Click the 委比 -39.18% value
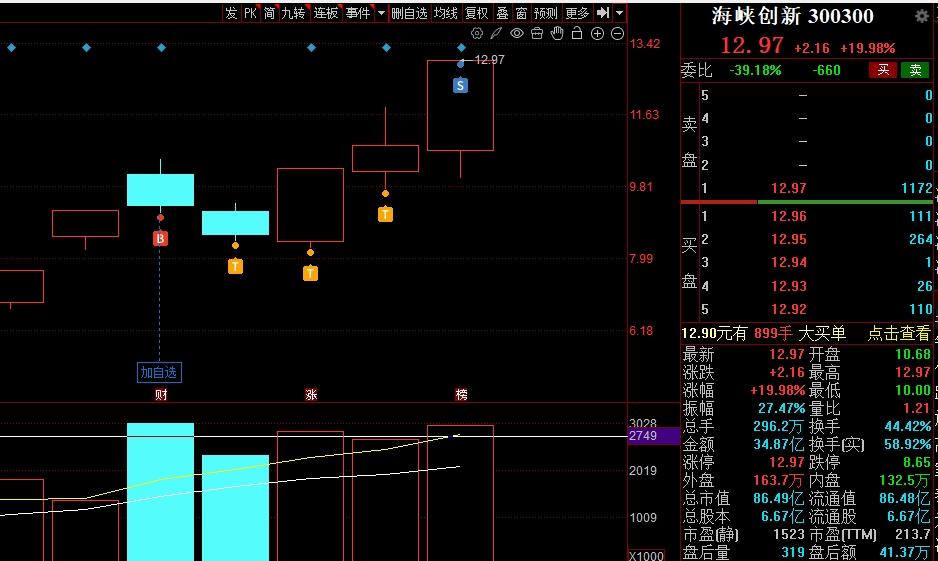 755,71
